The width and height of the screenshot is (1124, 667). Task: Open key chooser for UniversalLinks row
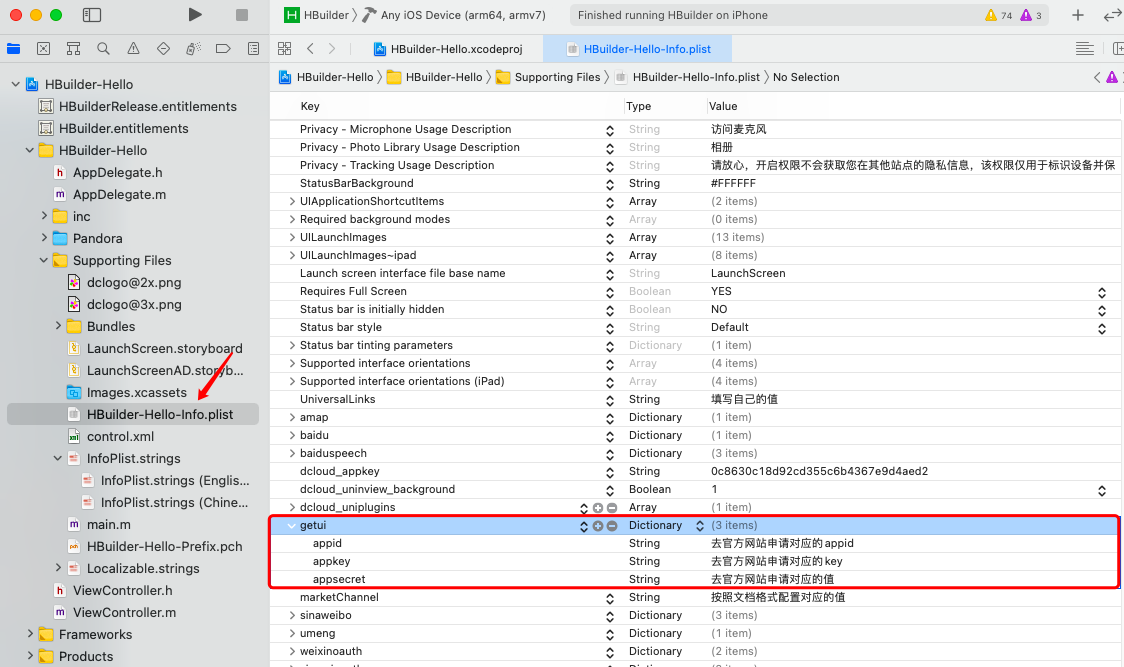click(x=609, y=400)
